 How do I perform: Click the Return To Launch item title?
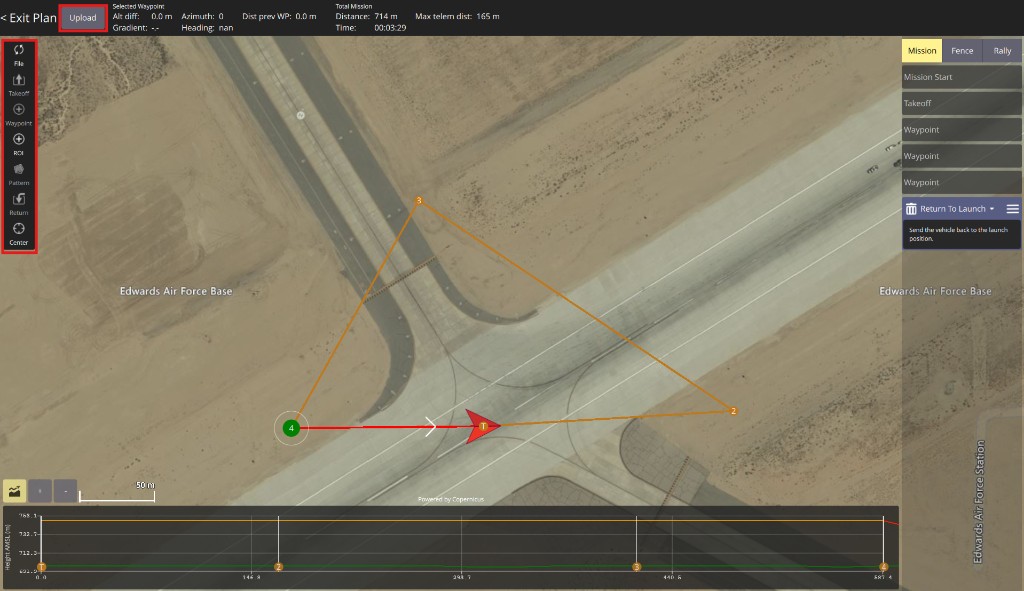pyautogui.click(x=953, y=209)
